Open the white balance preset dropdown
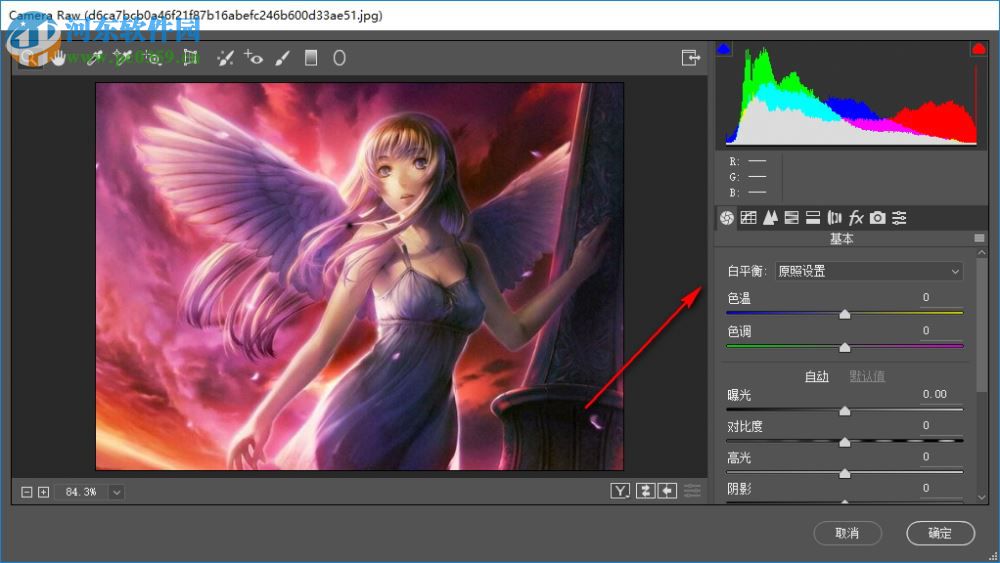Image resolution: width=1000 pixels, height=563 pixels. coord(869,271)
